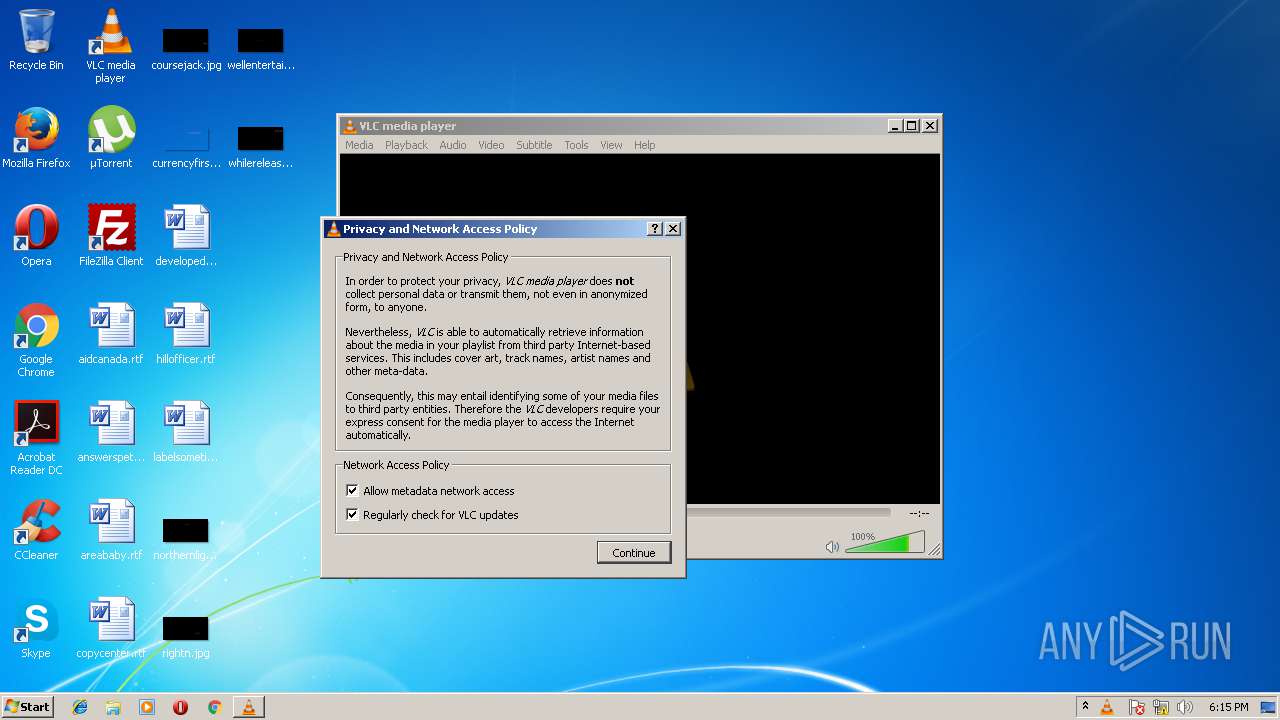Screen dimensions: 1280x720
Task: Select labelsometi... document icon
Action: click(x=186, y=432)
